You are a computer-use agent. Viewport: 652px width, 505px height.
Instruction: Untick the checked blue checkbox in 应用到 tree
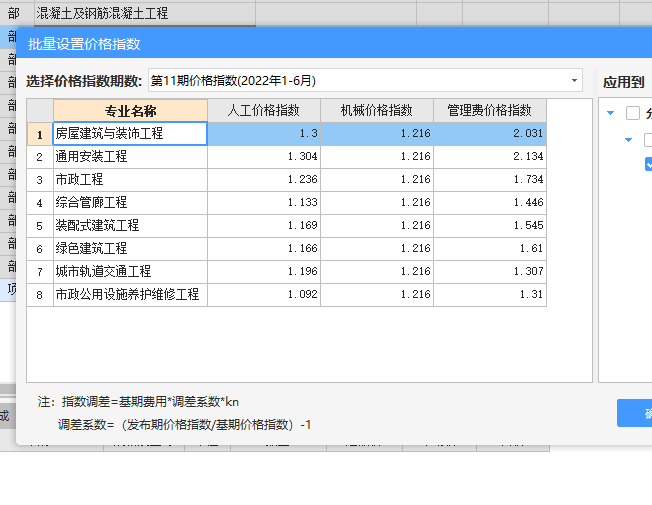[649, 164]
